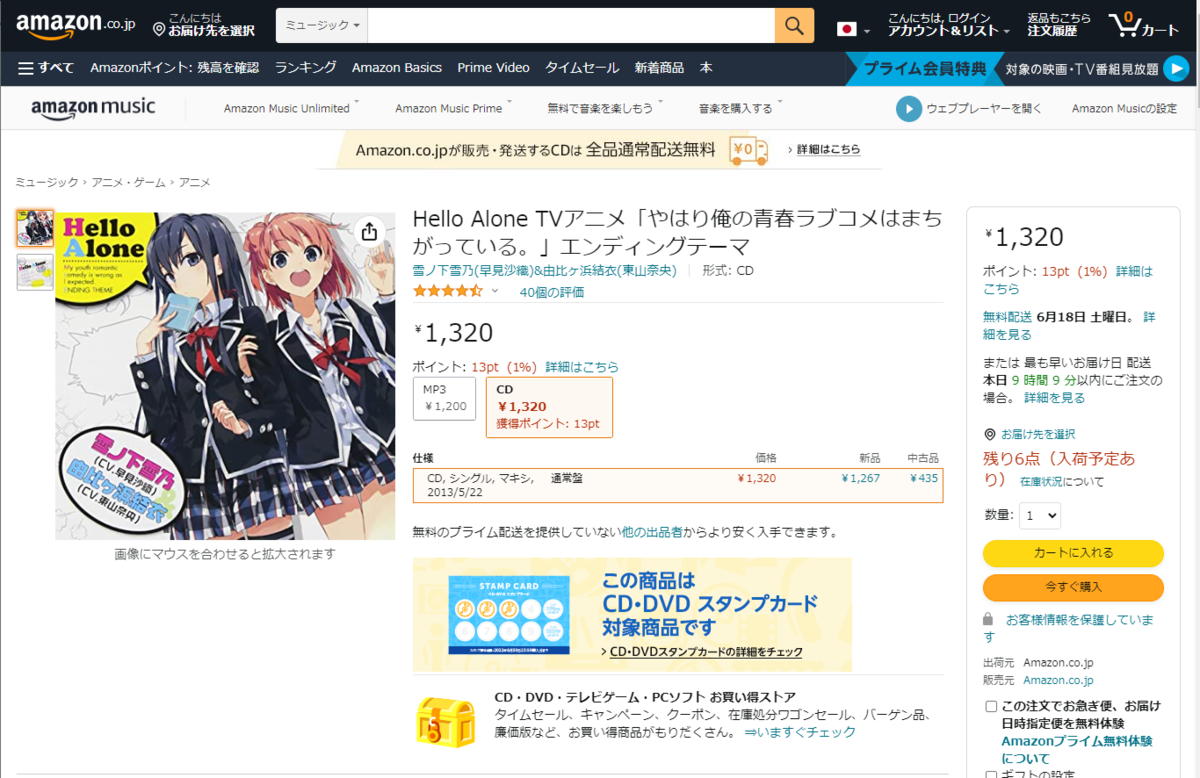The height and width of the screenshot is (778, 1200).
Task: Click Amazonプライム無料体験について link
Action: [x=1076, y=750]
